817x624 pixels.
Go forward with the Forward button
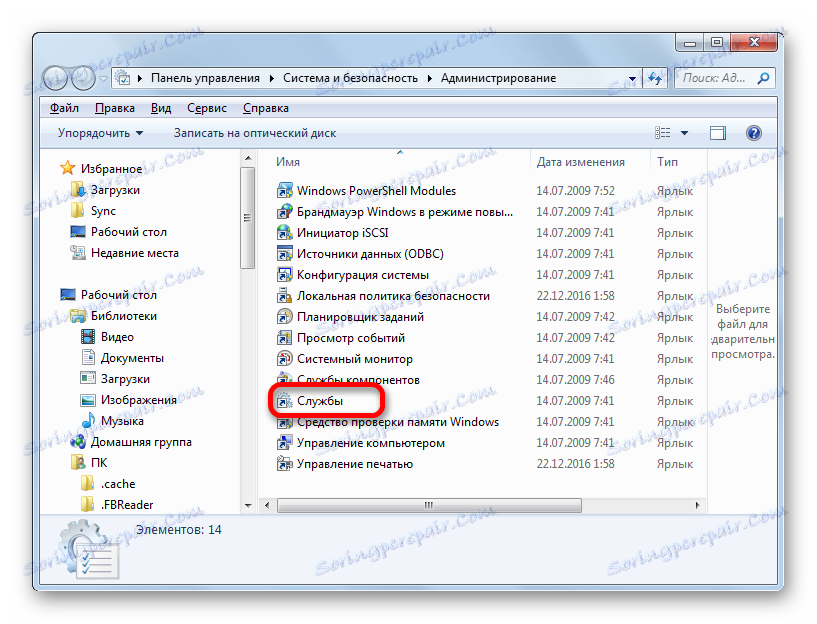pyautogui.click(x=83, y=78)
